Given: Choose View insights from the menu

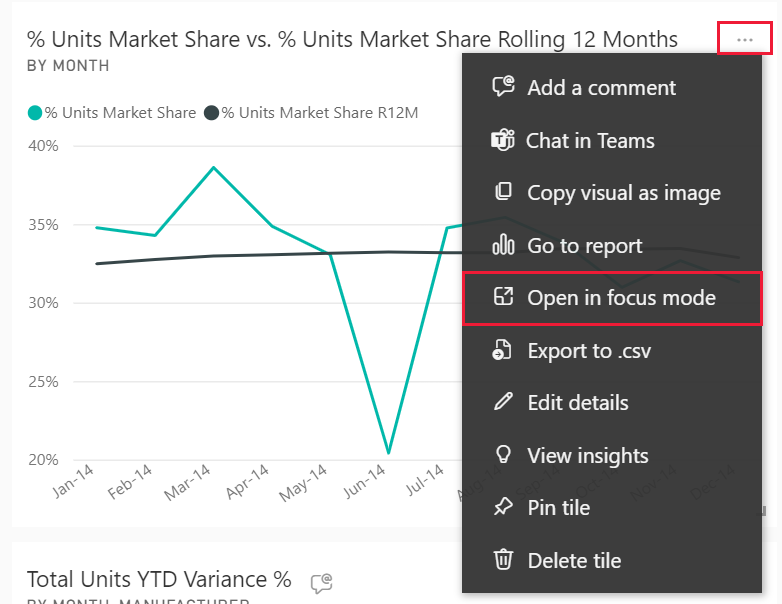Looking at the screenshot, I should pyautogui.click(x=588, y=456).
